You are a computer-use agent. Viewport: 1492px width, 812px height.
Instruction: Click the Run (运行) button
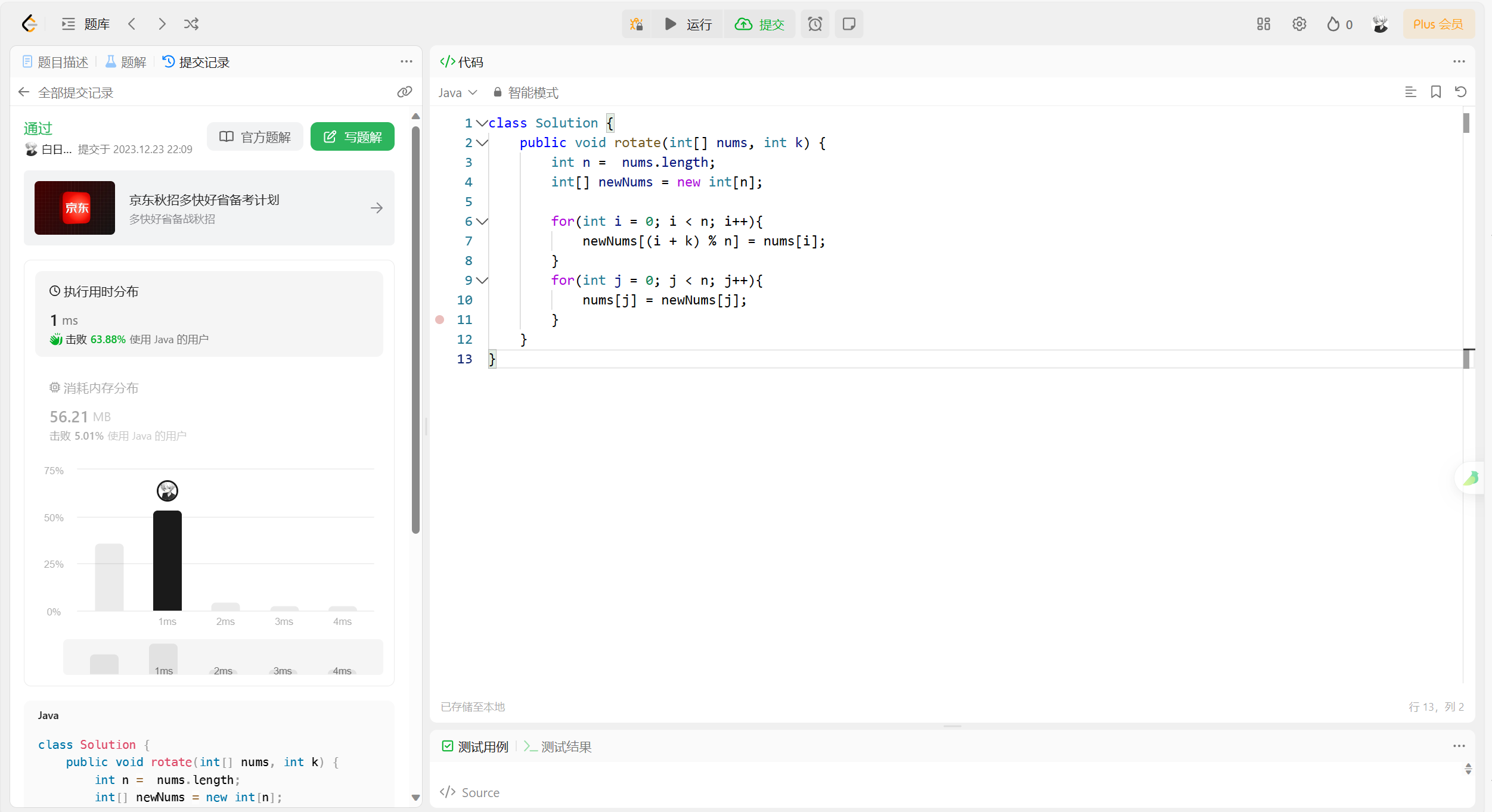(x=690, y=24)
